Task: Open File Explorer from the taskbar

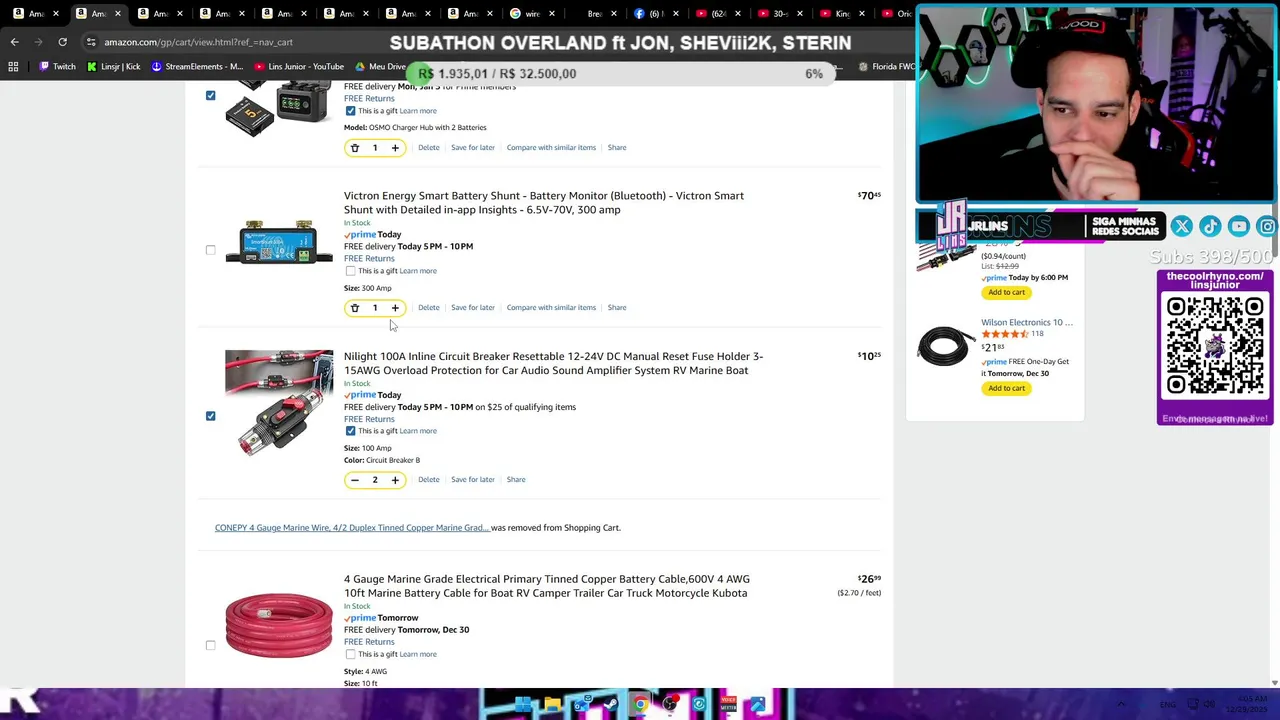Action: (552, 705)
